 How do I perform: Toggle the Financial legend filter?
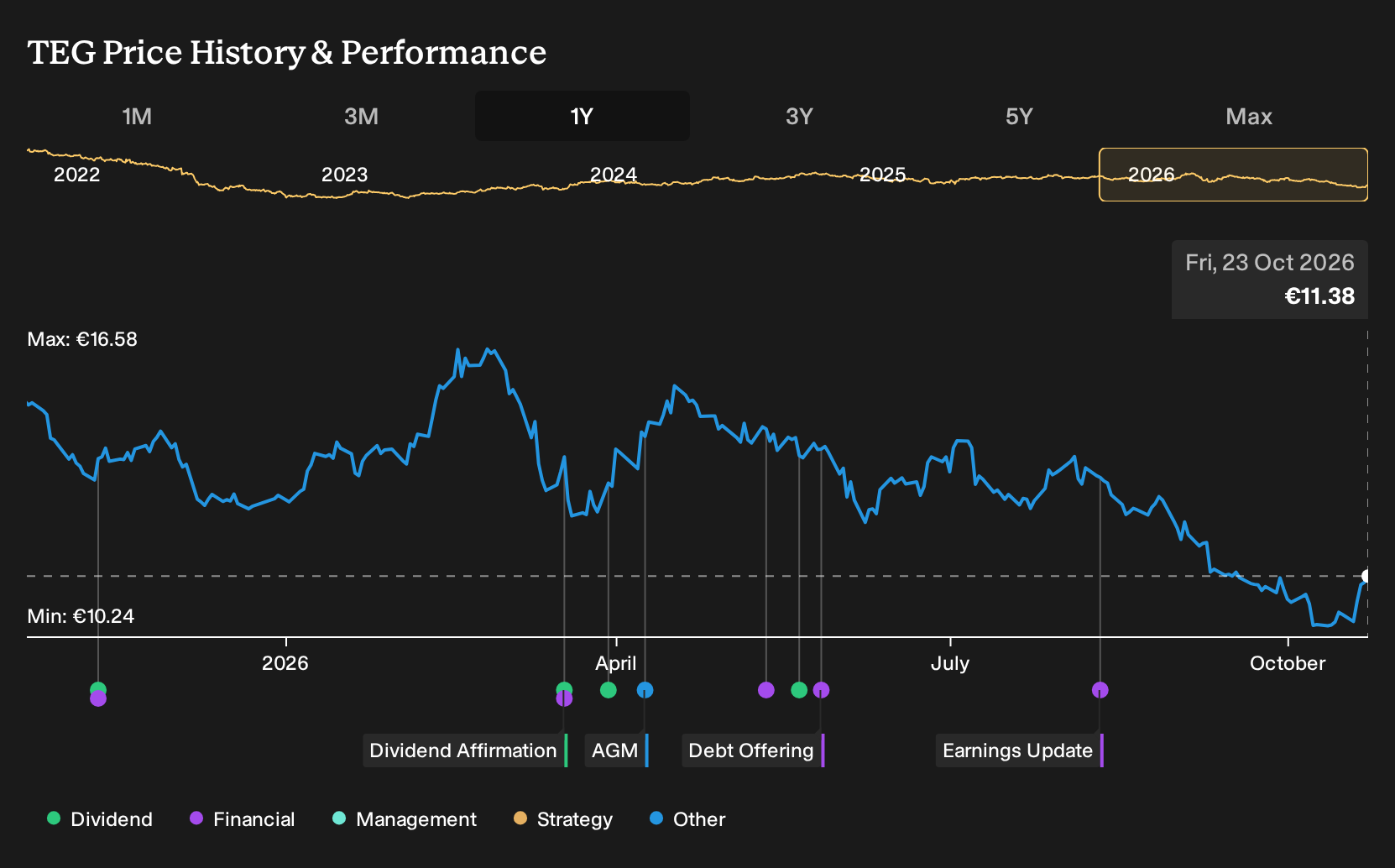[x=243, y=819]
